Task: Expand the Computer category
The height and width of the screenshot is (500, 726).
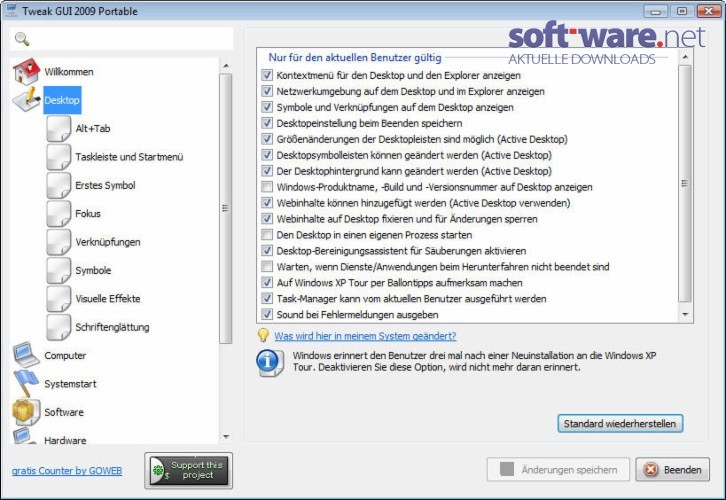Action: (65, 356)
